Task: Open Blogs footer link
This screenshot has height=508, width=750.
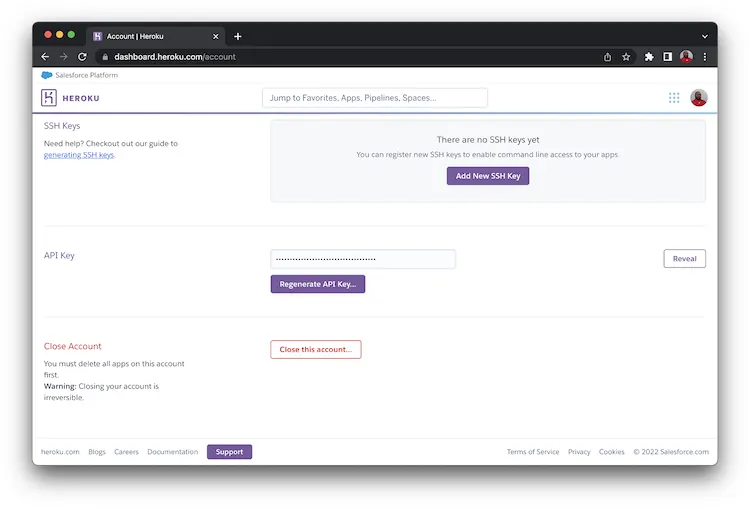Action: [97, 452]
